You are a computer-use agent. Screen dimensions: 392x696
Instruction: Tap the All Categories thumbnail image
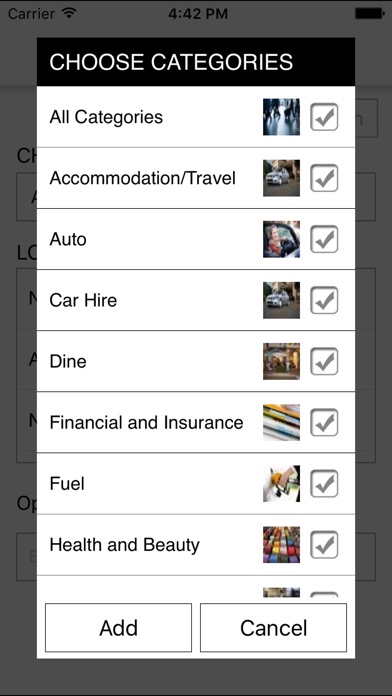[x=281, y=117]
